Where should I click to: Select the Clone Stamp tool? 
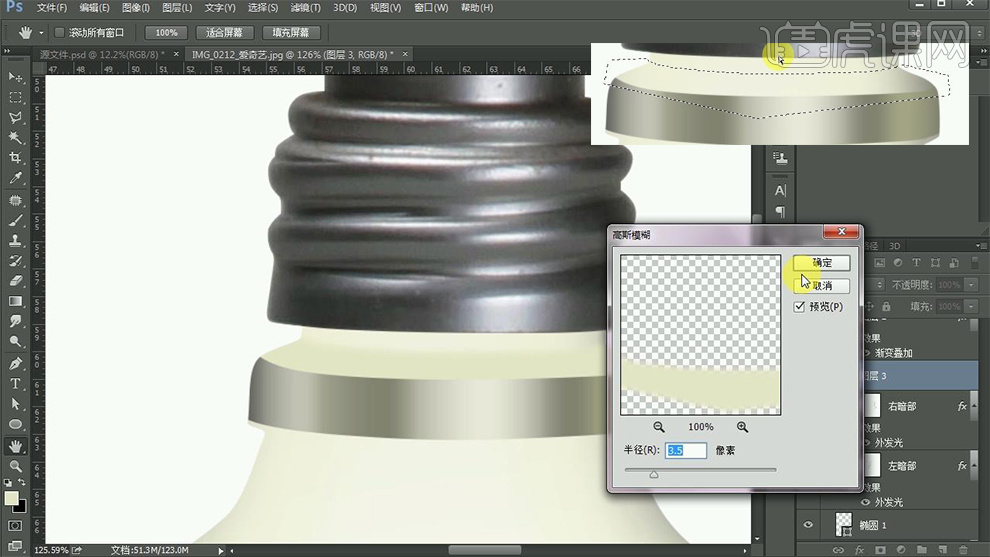click(15, 240)
